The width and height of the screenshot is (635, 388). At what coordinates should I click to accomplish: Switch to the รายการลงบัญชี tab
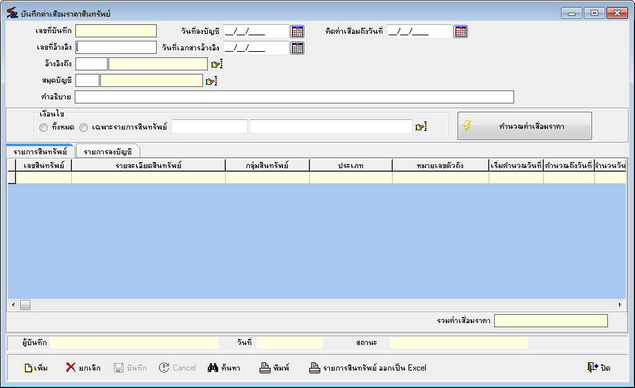pos(108,151)
